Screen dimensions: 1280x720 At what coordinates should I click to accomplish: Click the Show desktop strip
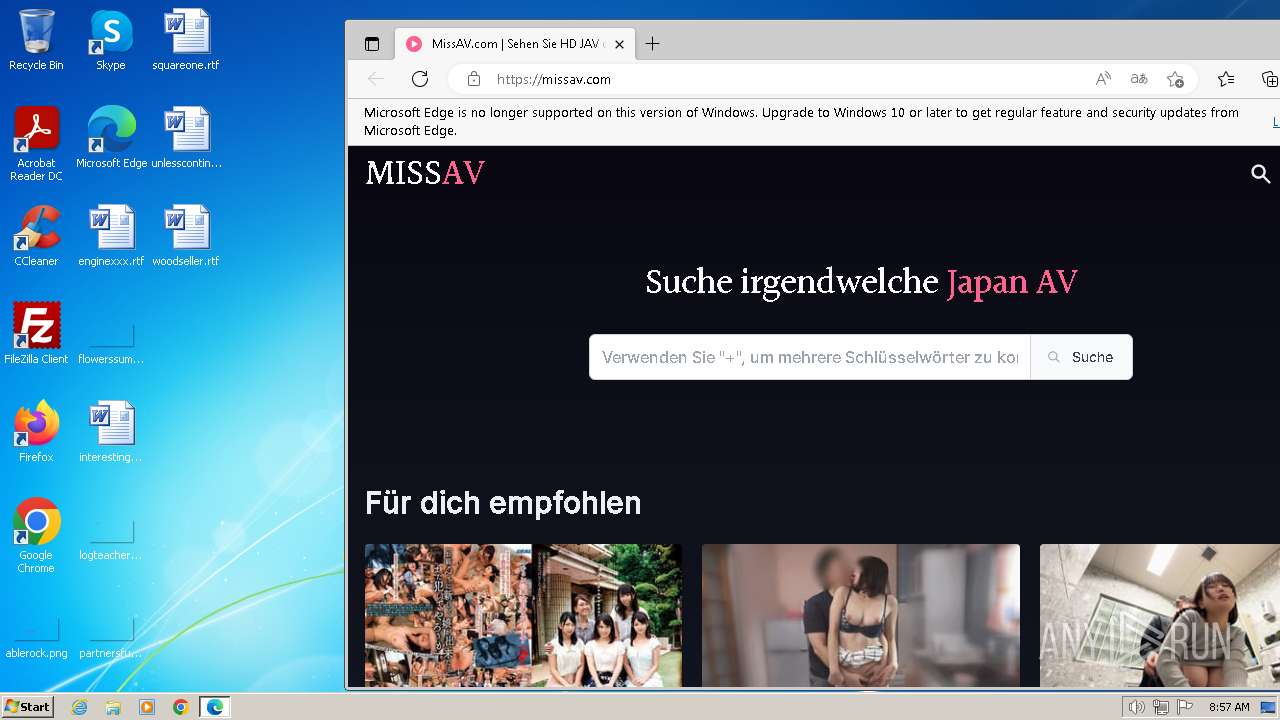(x=1269, y=707)
